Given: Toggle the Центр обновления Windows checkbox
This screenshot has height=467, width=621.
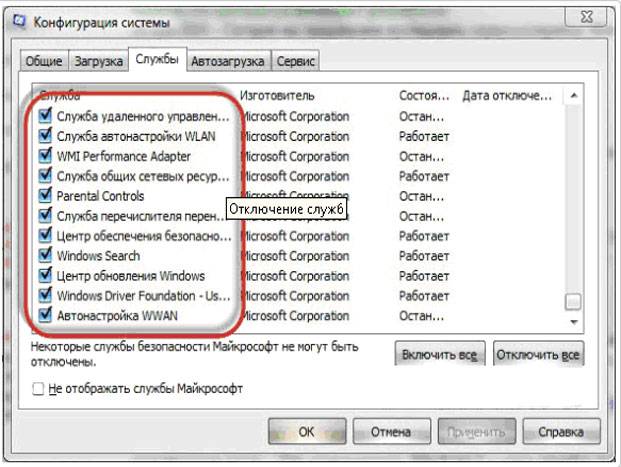Looking at the screenshot, I should (x=45, y=276).
